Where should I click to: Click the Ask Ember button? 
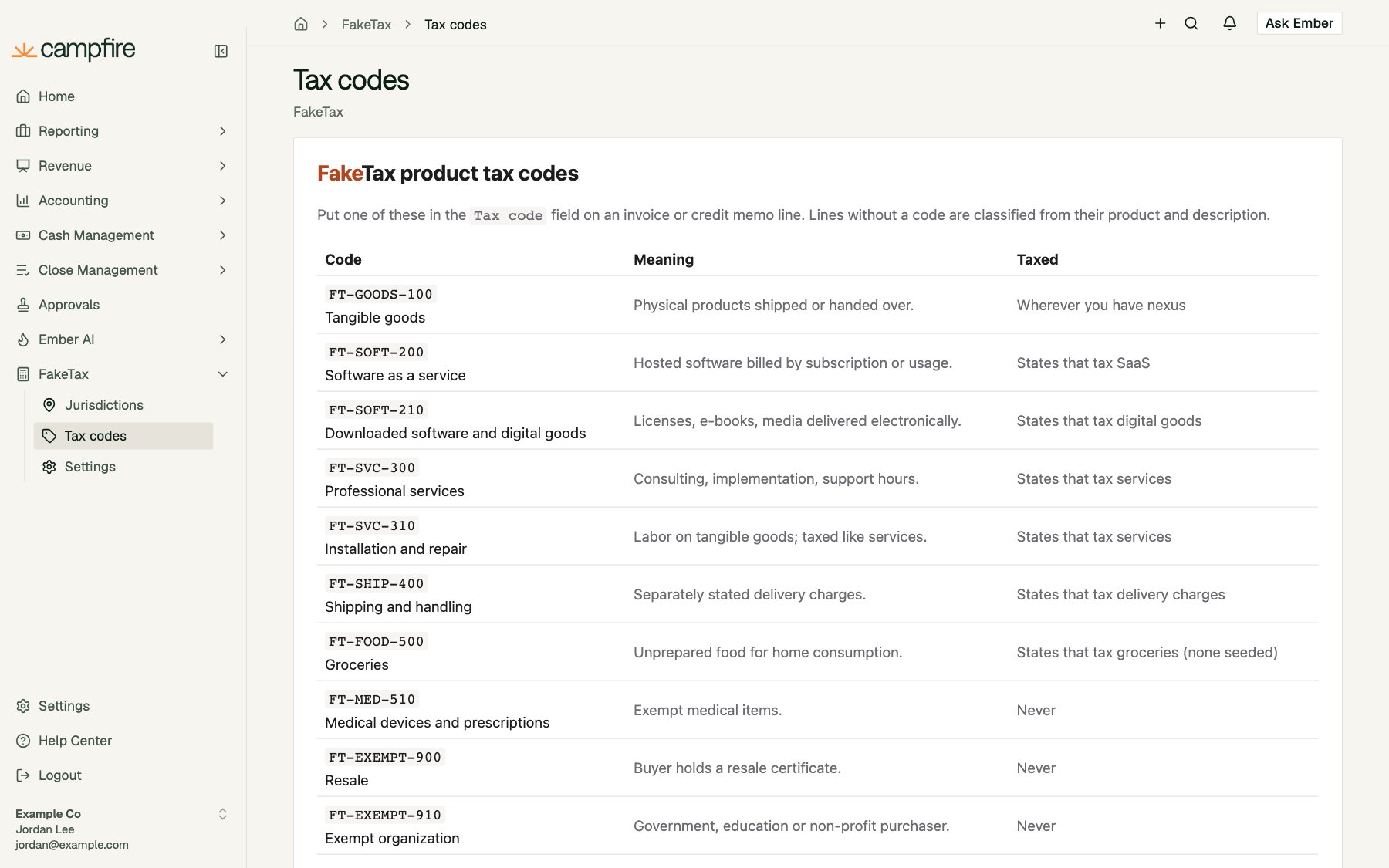1299,23
